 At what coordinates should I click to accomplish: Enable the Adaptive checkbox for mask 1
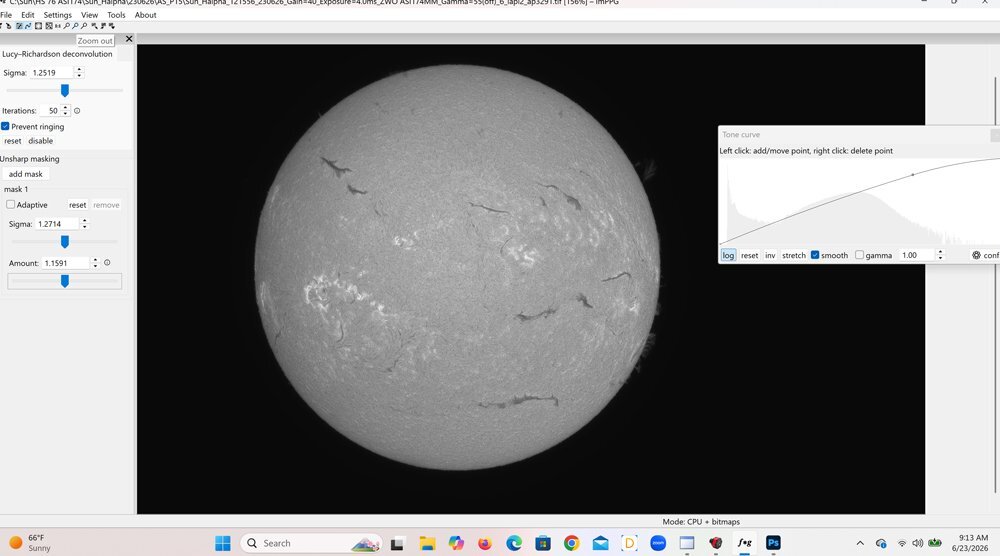(x=10, y=205)
